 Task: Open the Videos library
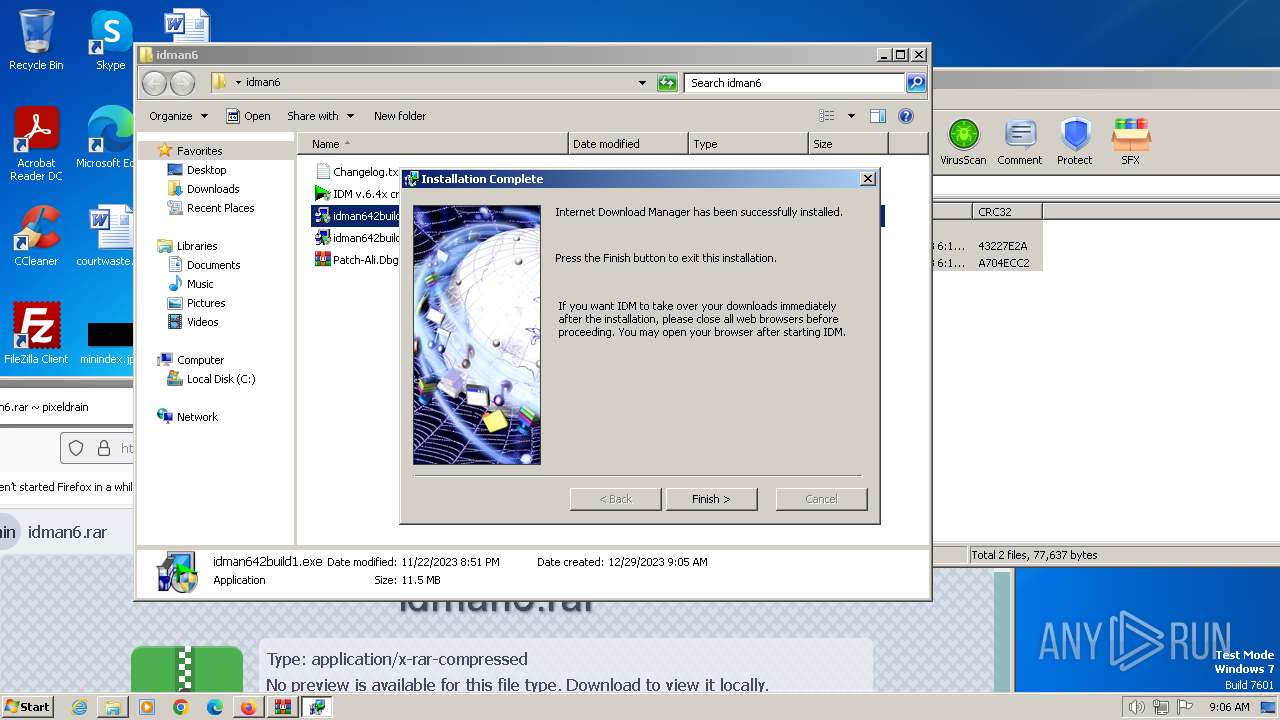(x=202, y=322)
